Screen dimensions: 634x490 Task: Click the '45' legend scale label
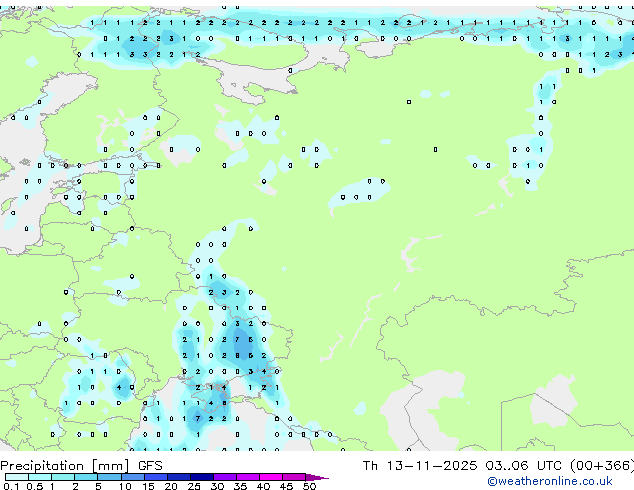coord(286,486)
